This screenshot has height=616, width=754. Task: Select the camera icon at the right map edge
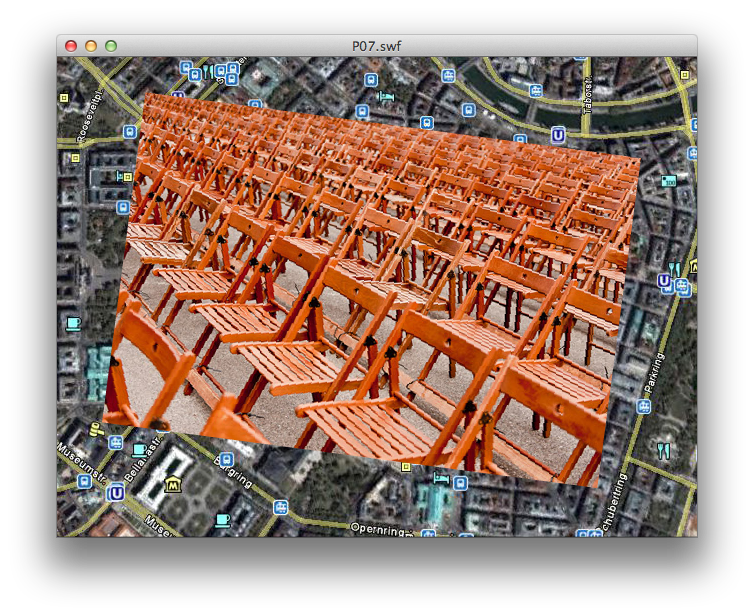point(669,180)
